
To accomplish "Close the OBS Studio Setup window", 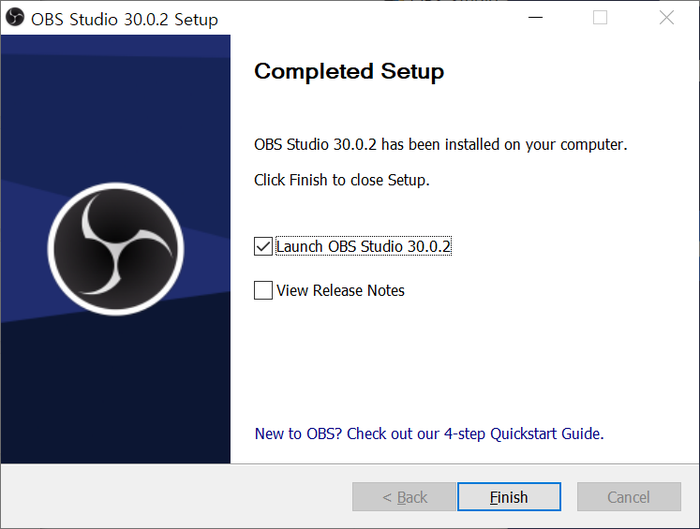I will [667, 18].
